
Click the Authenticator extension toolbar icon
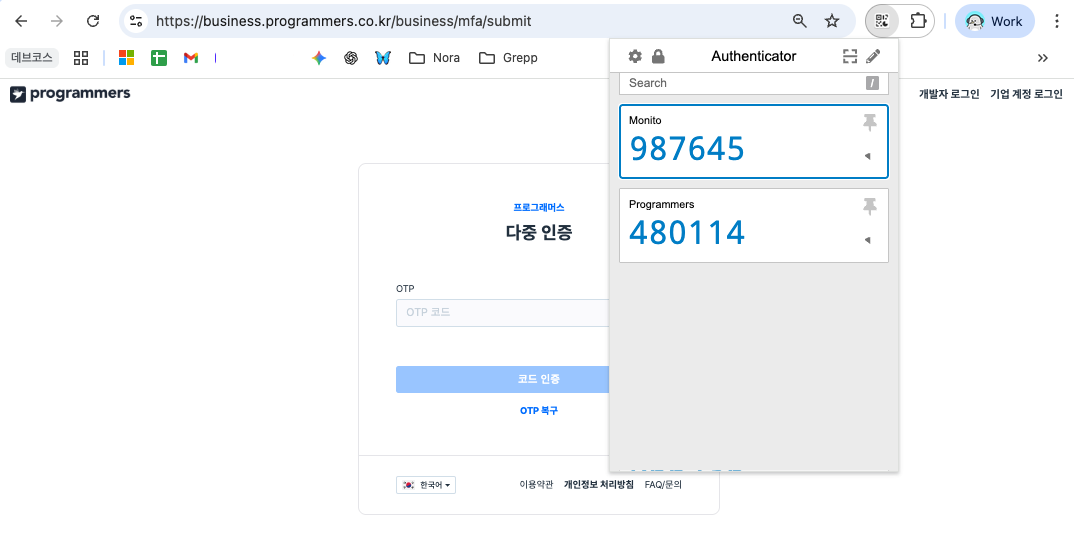click(x=882, y=21)
